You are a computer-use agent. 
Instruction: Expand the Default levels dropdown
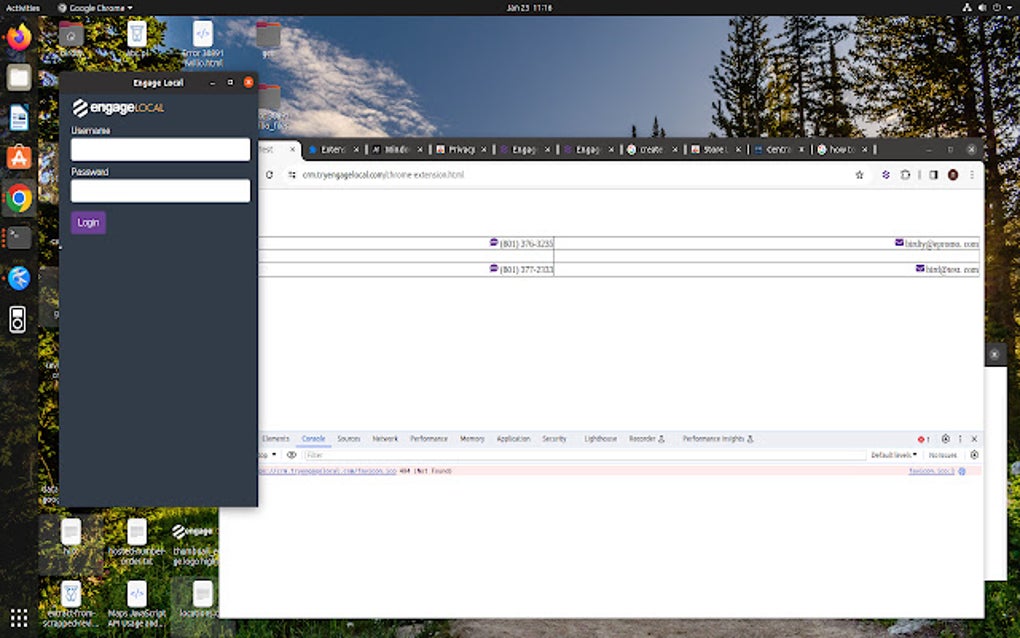click(894, 455)
